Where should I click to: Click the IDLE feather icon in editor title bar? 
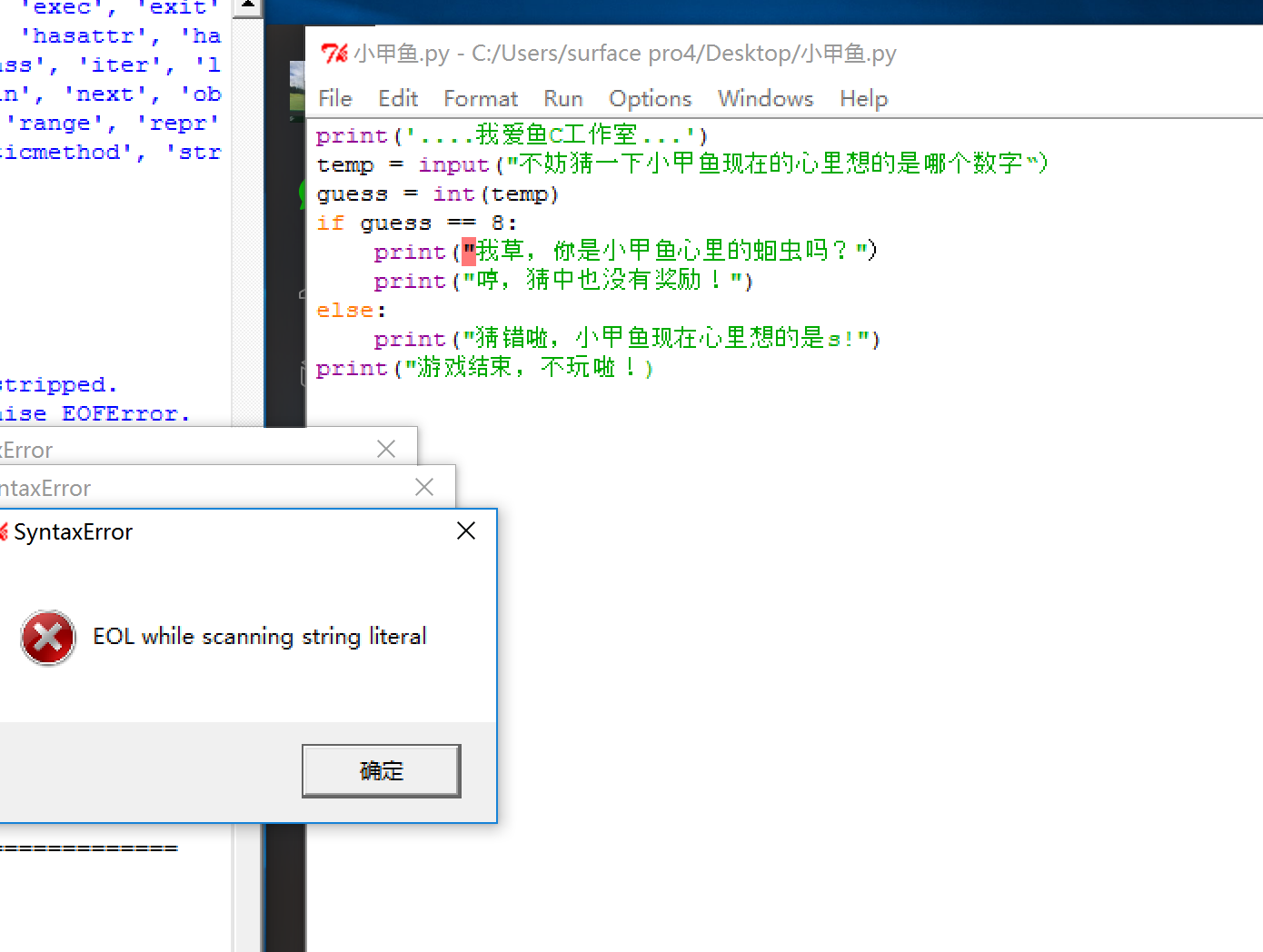[333, 54]
